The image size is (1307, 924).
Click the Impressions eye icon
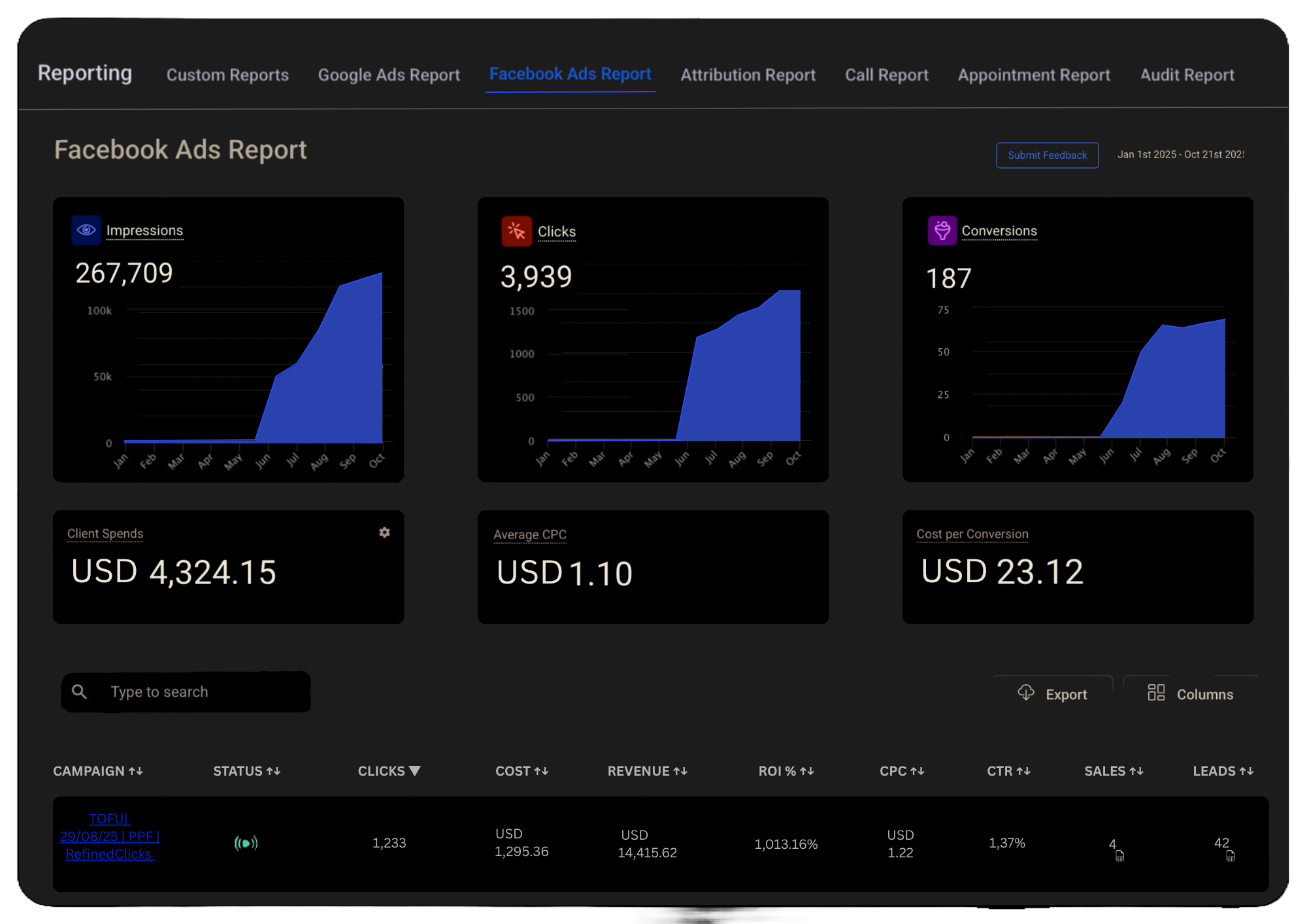point(86,230)
